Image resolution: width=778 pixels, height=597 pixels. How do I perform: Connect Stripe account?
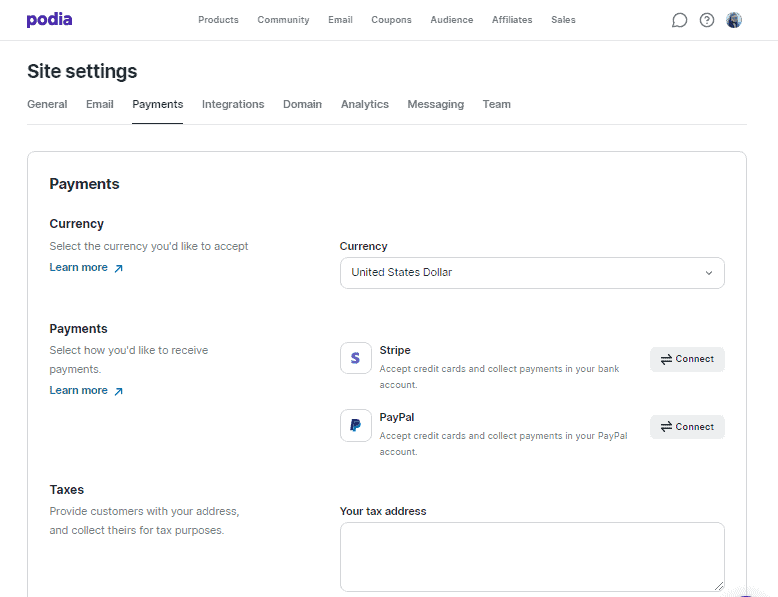pyautogui.click(x=687, y=359)
